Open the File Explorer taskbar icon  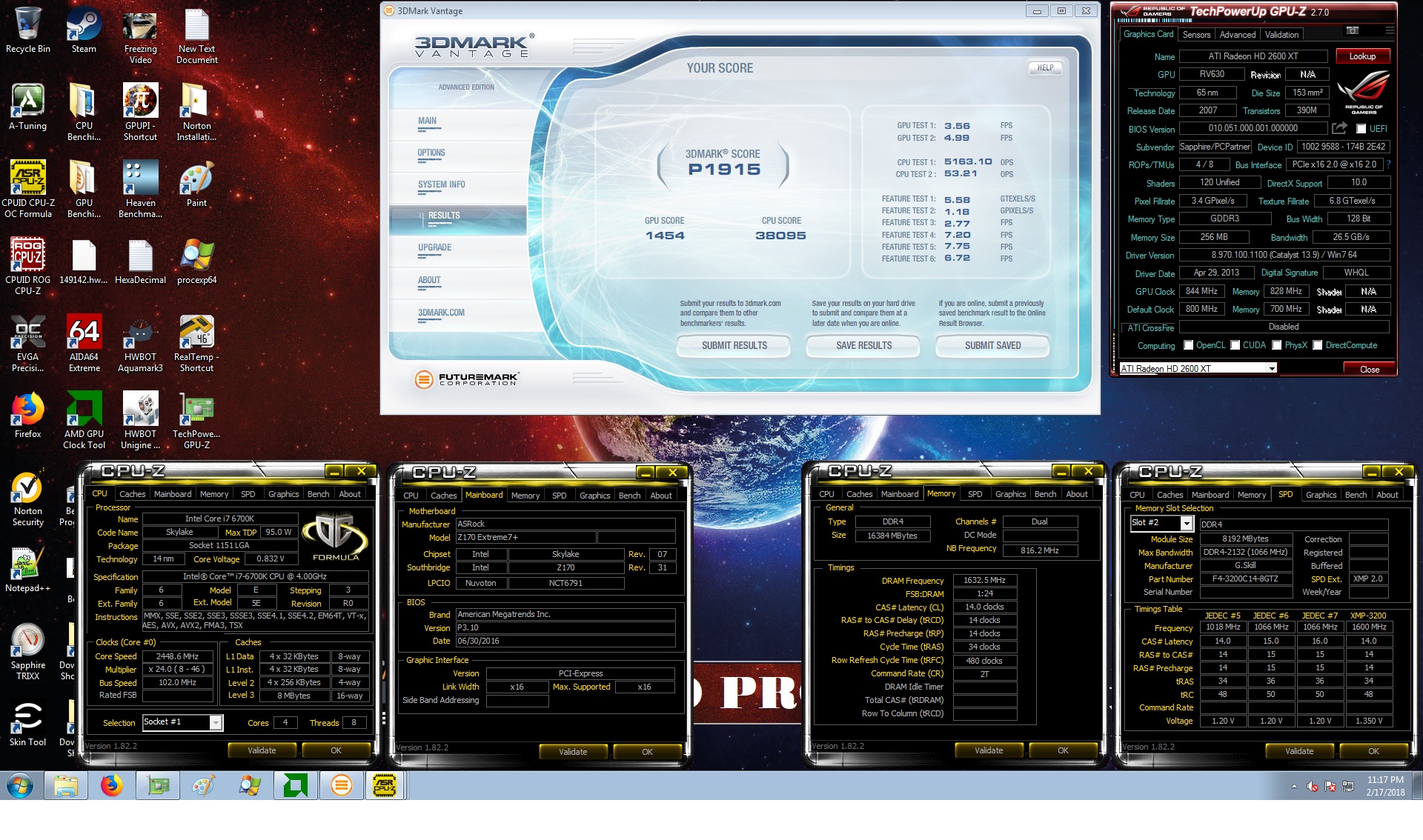(x=65, y=785)
